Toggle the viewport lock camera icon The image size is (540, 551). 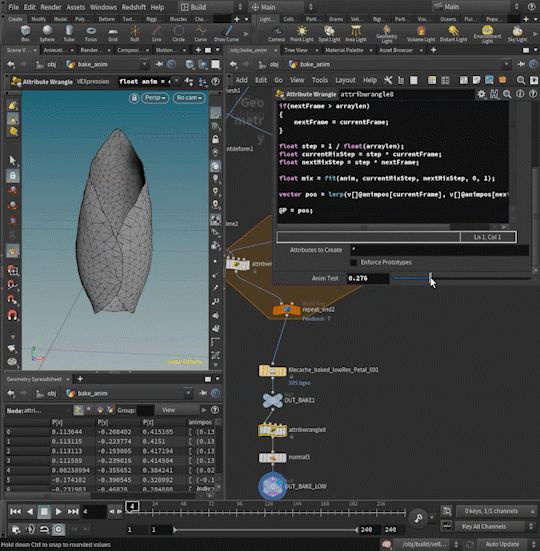(x=134, y=98)
